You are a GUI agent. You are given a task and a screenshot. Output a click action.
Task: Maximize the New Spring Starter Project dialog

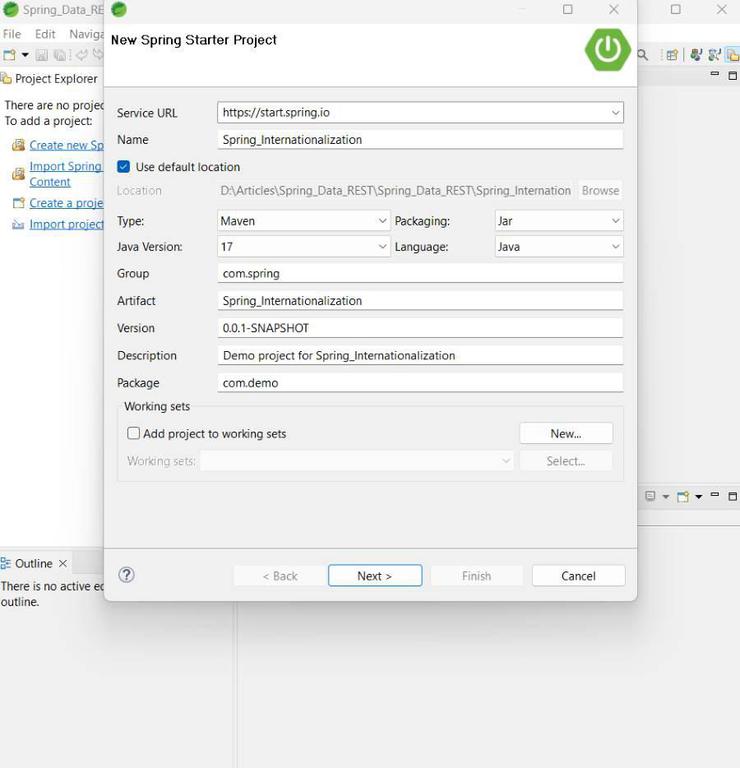568,9
